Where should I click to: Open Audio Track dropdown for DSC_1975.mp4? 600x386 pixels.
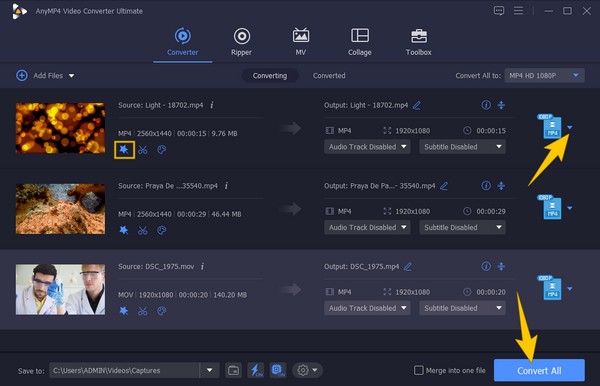tap(367, 308)
